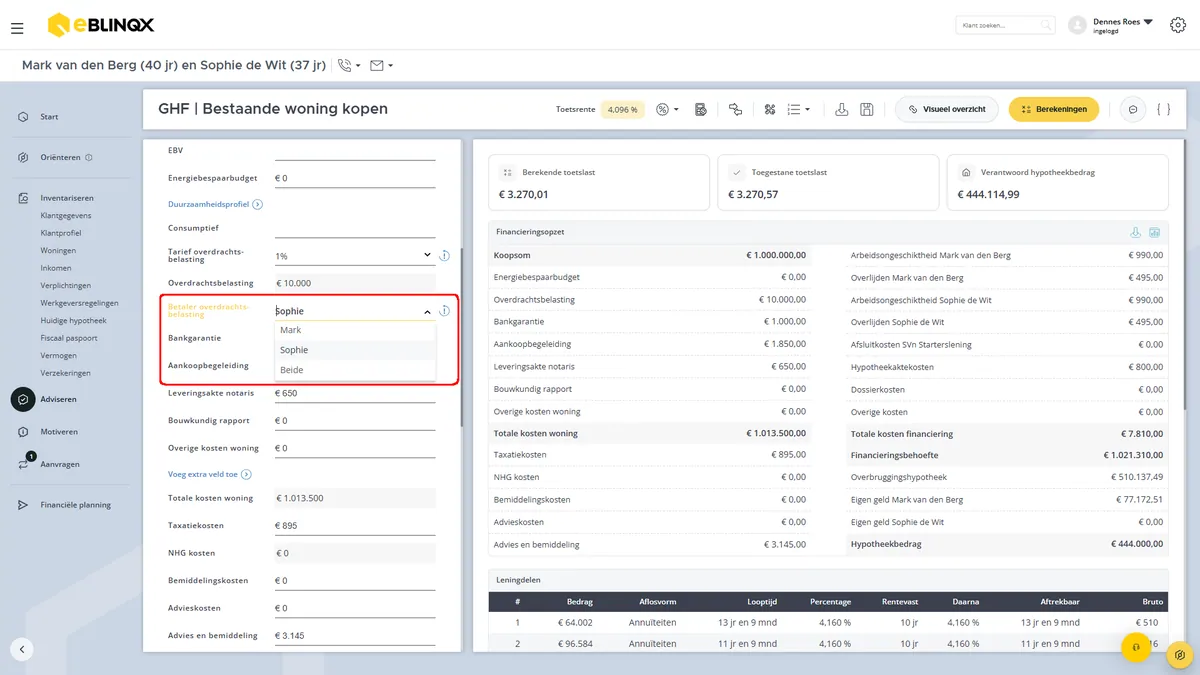Open Visueel overzicht
The height and width of the screenshot is (675, 1200).
point(947,109)
